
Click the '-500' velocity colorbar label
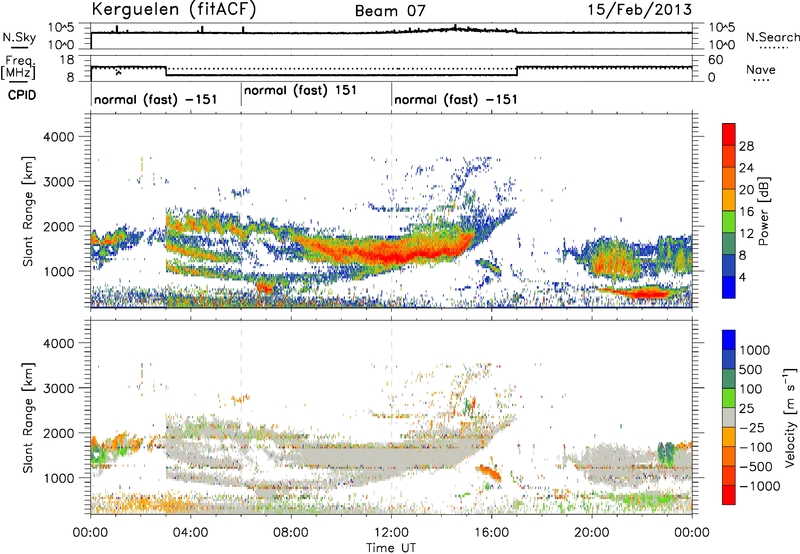[756, 467]
